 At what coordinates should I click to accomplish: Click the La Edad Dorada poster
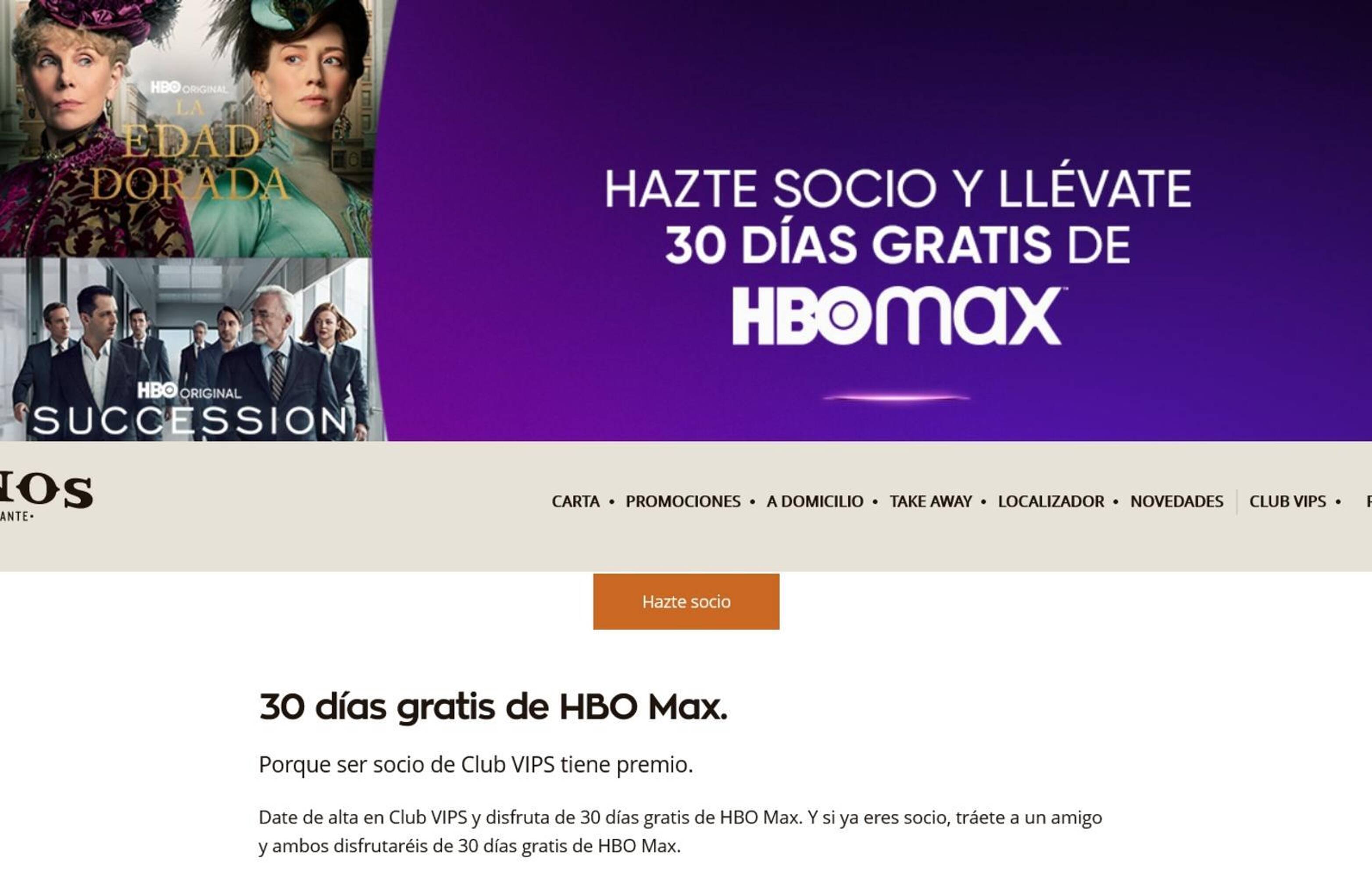(186, 128)
